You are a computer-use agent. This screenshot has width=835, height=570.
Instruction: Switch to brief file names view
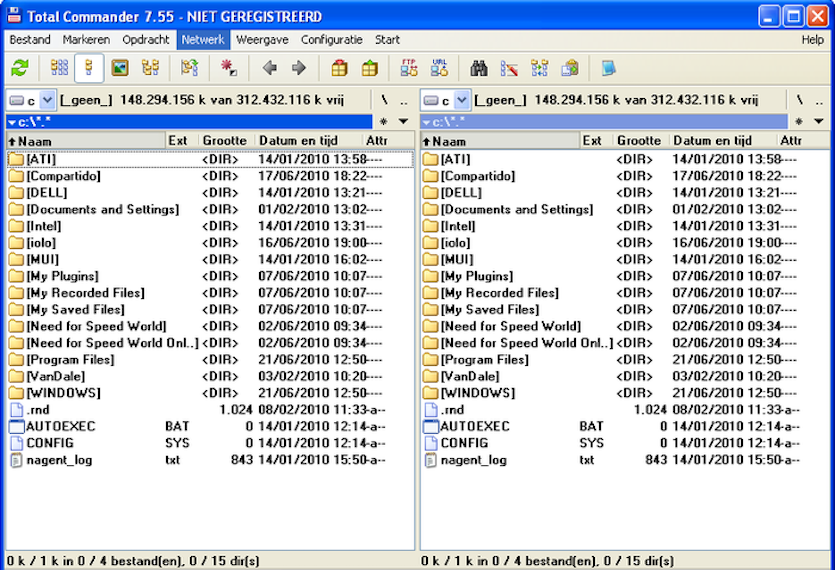pyautogui.click(x=59, y=68)
